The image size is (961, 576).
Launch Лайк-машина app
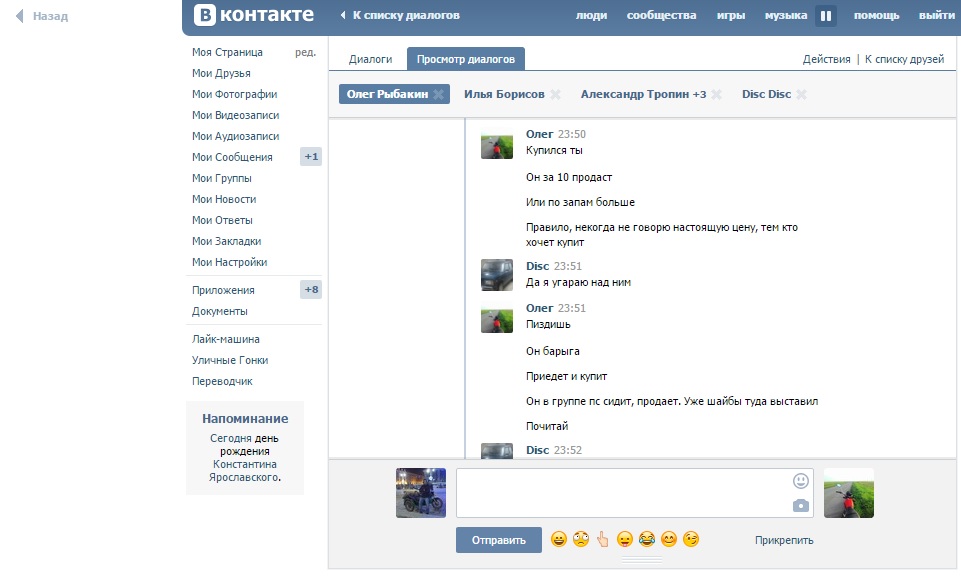(x=226, y=339)
